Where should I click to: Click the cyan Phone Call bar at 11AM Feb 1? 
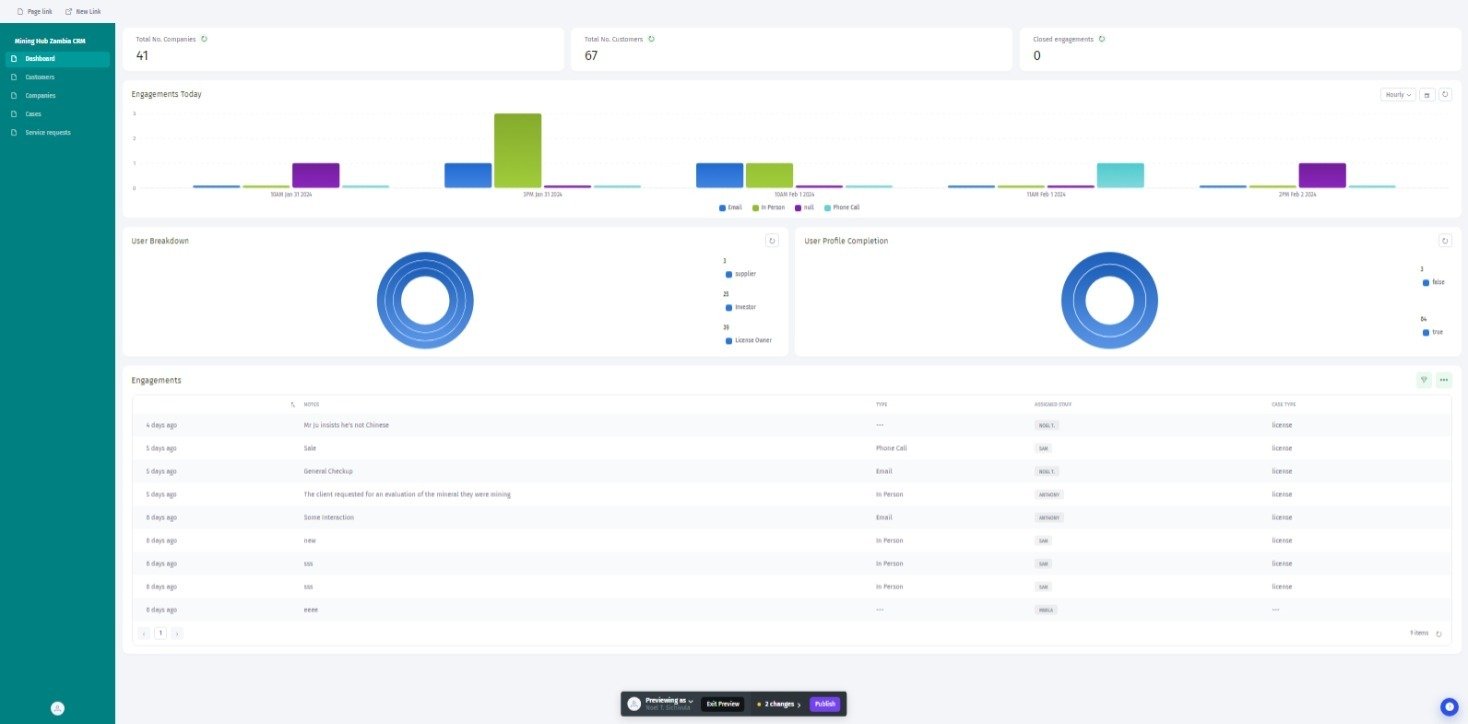point(1120,175)
